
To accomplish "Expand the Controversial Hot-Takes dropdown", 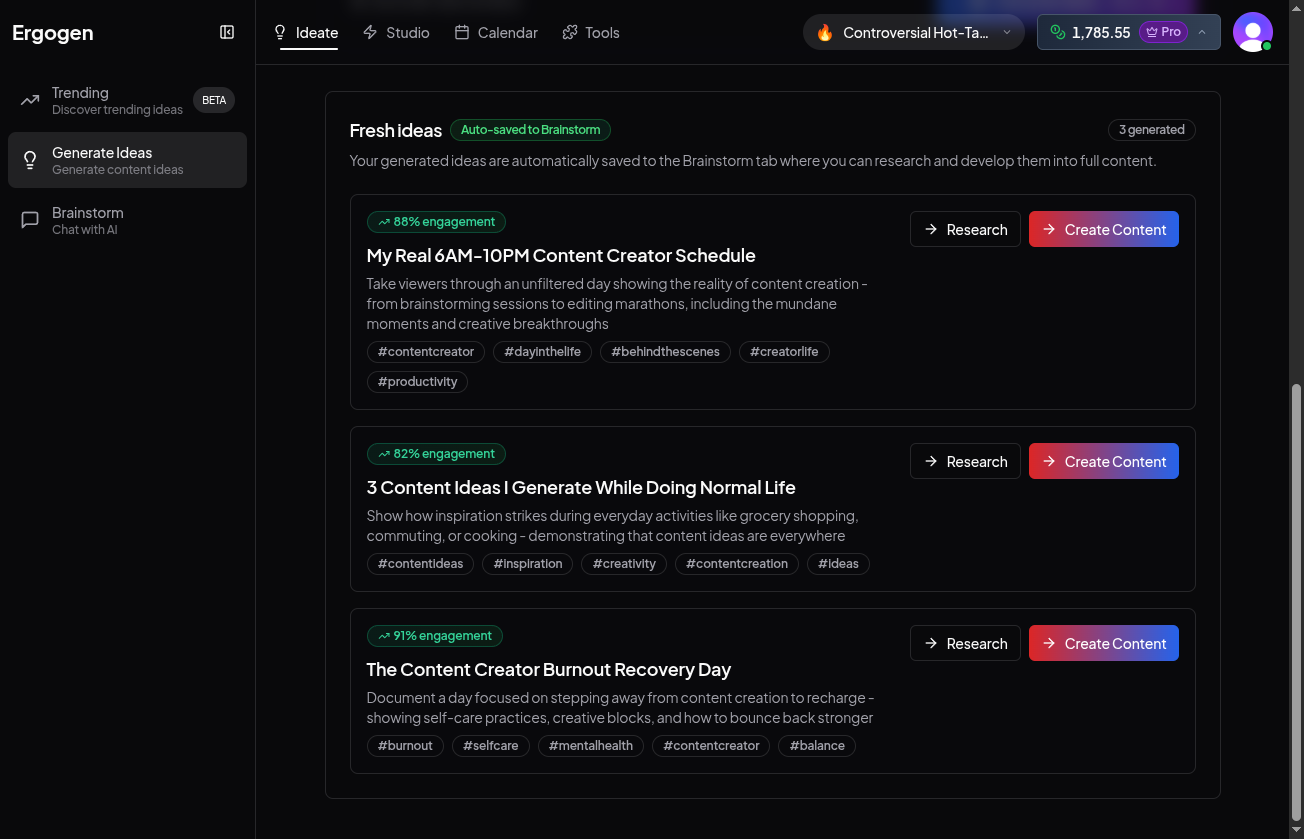I will [1007, 32].
